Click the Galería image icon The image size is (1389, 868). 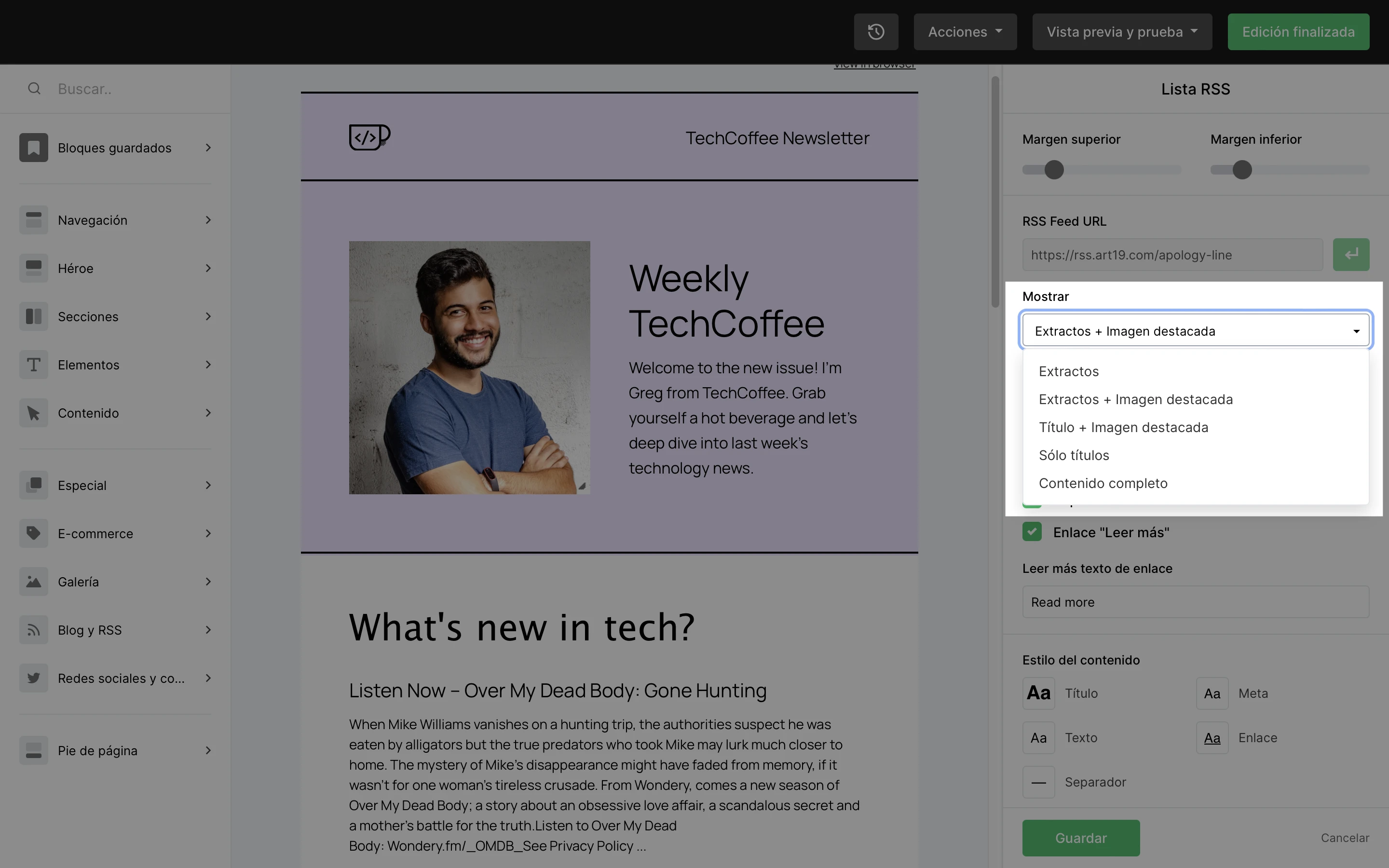tap(33, 582)
